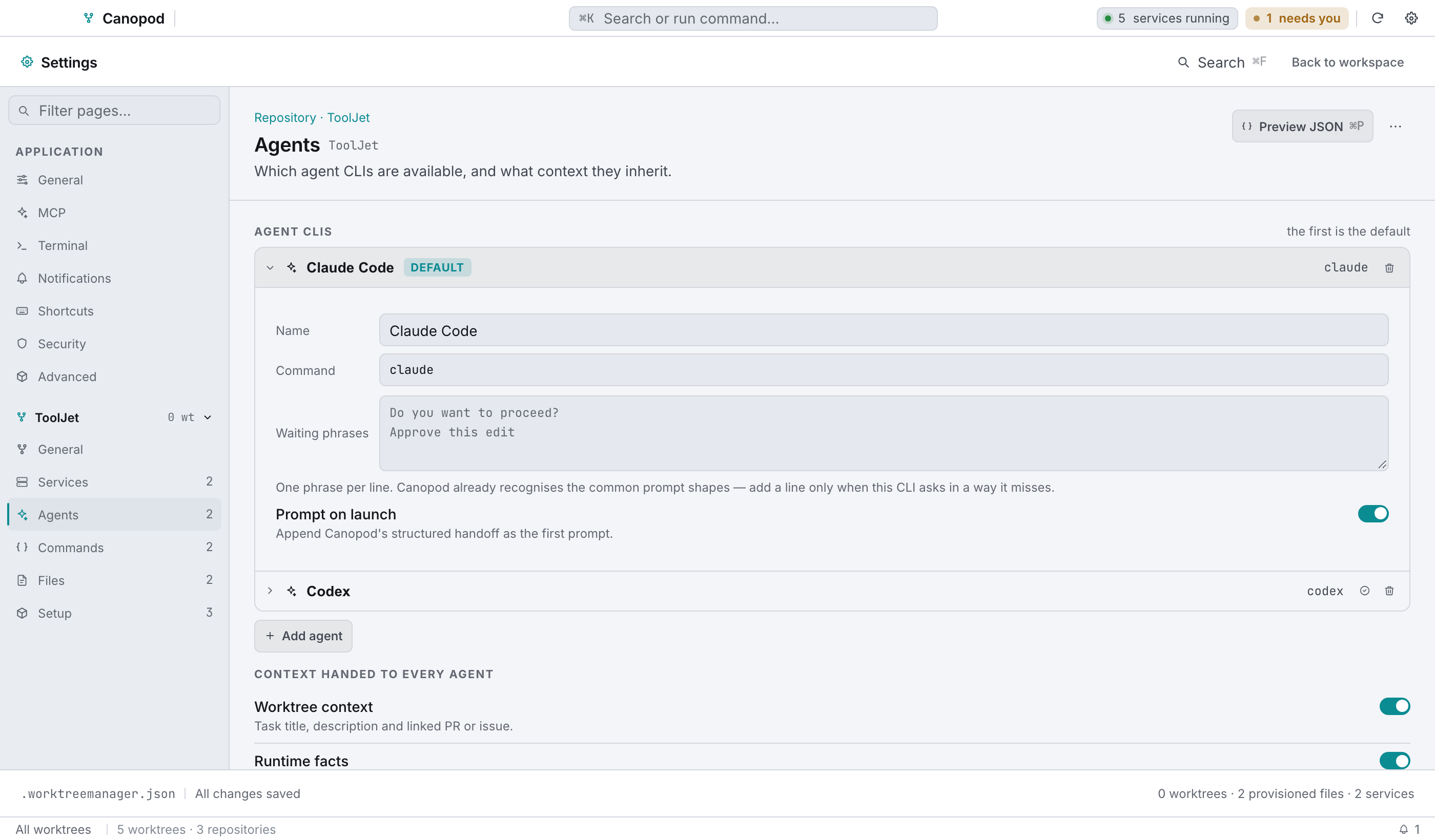Collapse the ToolJet repository section chevron
The width and height of the screenshot is (1435, 840).
coord(208,417)
